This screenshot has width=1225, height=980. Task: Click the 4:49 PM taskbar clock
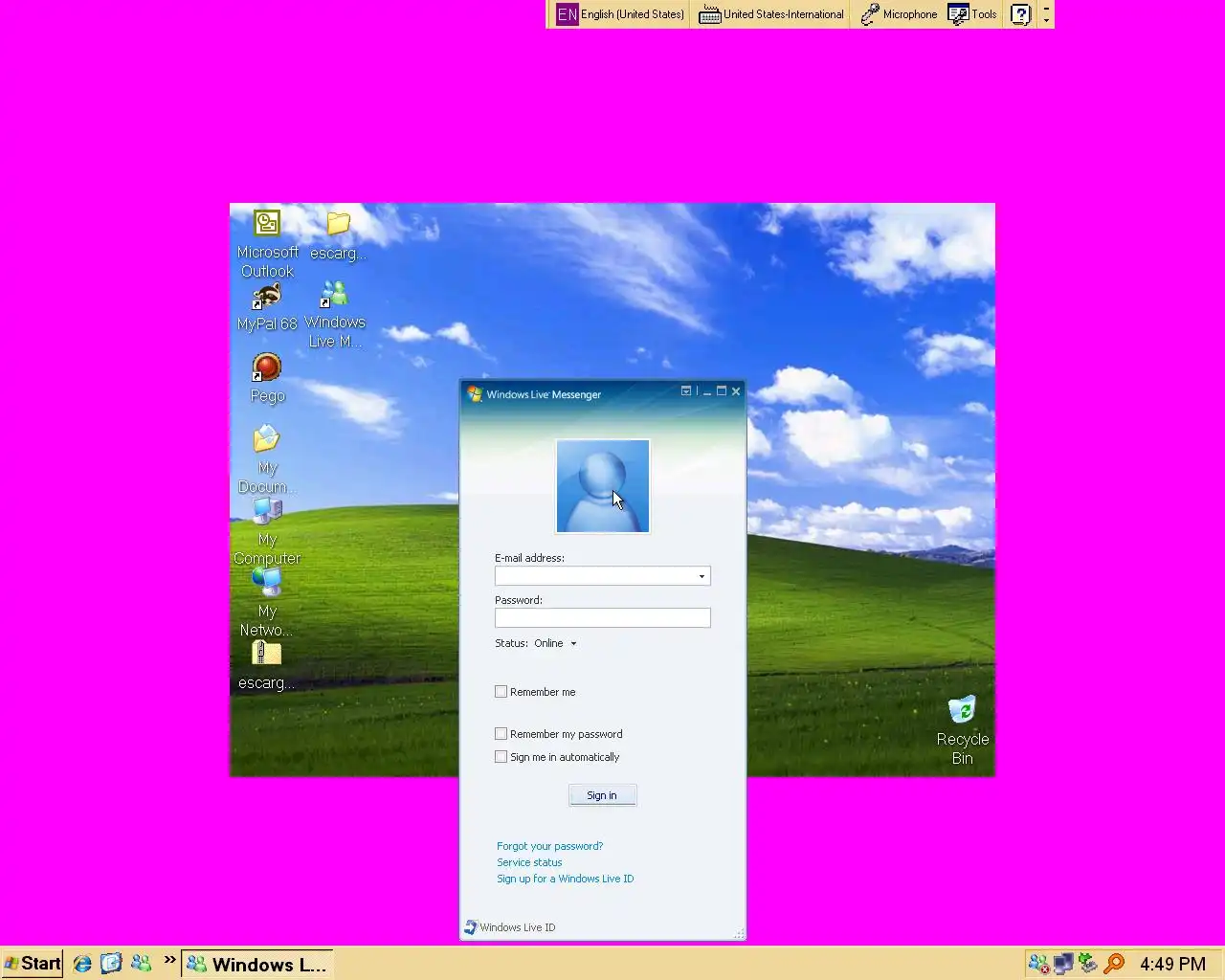tap(1172, 964)
